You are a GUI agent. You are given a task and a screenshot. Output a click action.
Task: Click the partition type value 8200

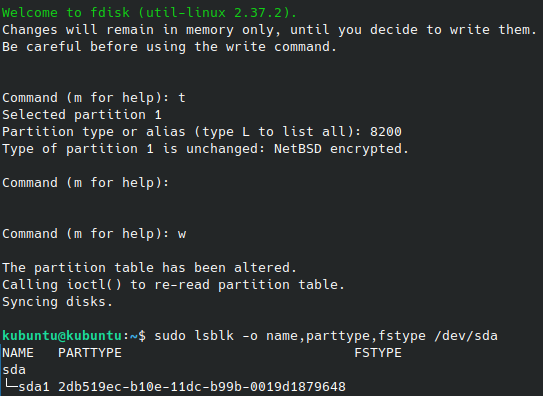pos(386,132)
